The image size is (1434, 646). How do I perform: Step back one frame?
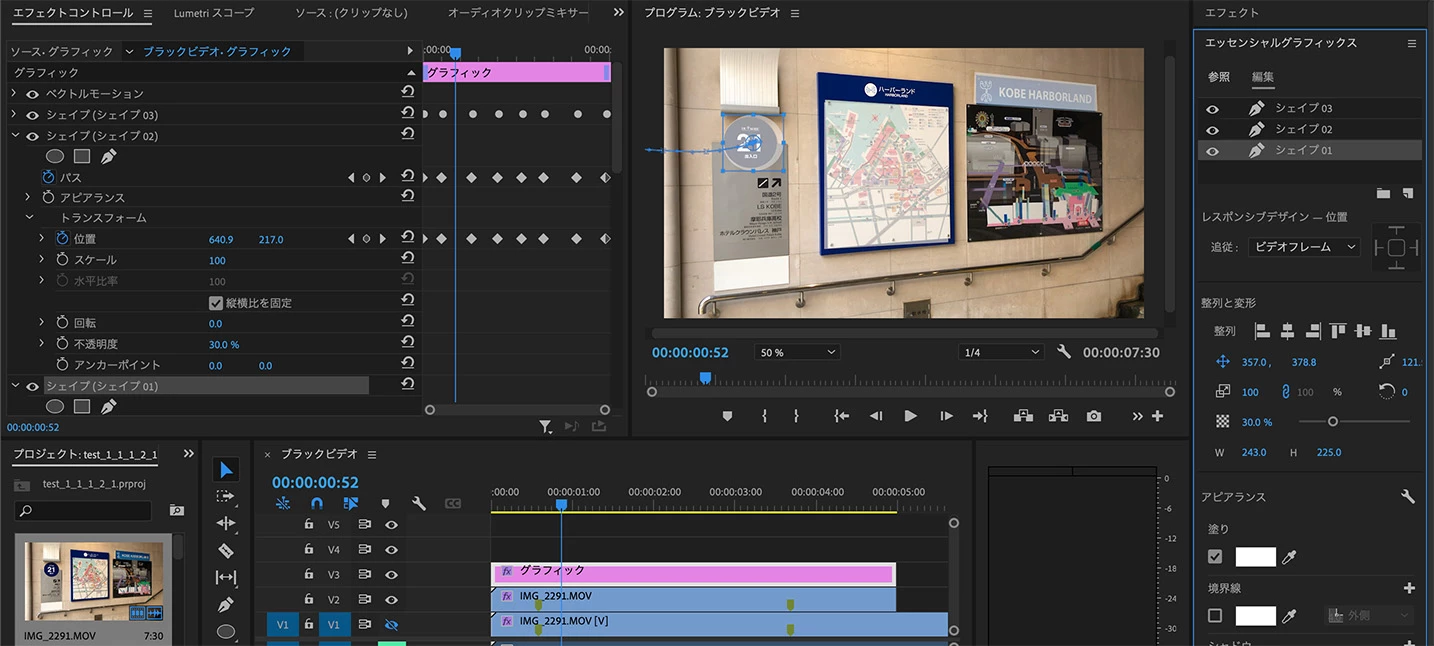point(876,416)
